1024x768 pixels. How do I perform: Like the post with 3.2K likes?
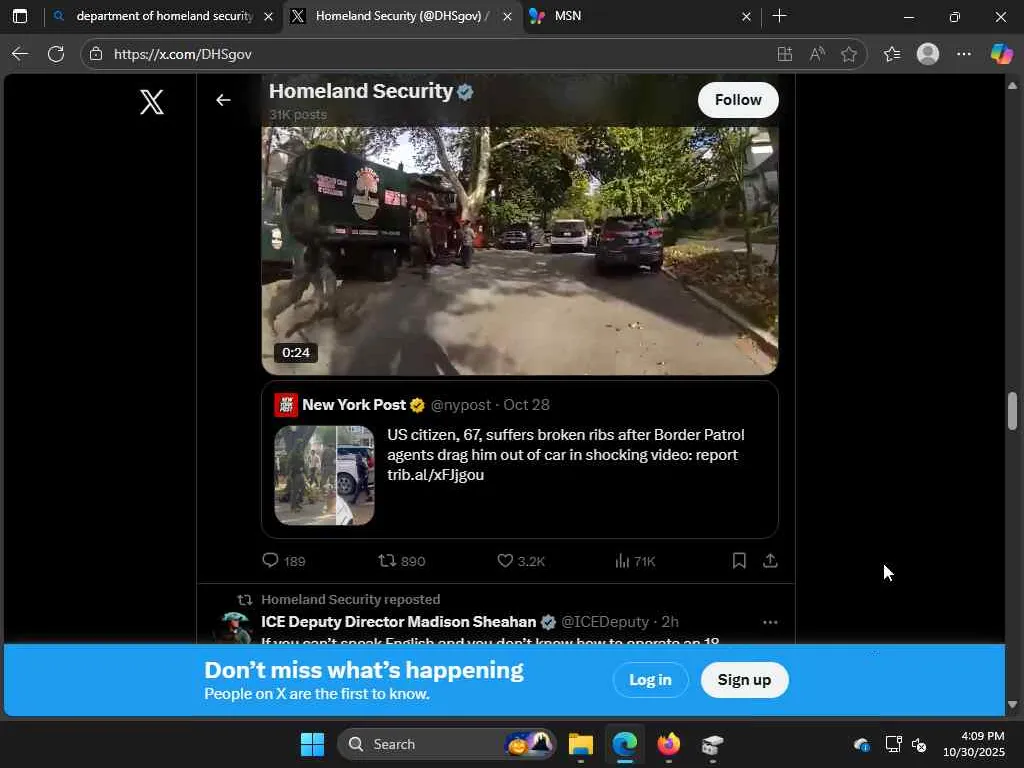click(x=520, y=561)
